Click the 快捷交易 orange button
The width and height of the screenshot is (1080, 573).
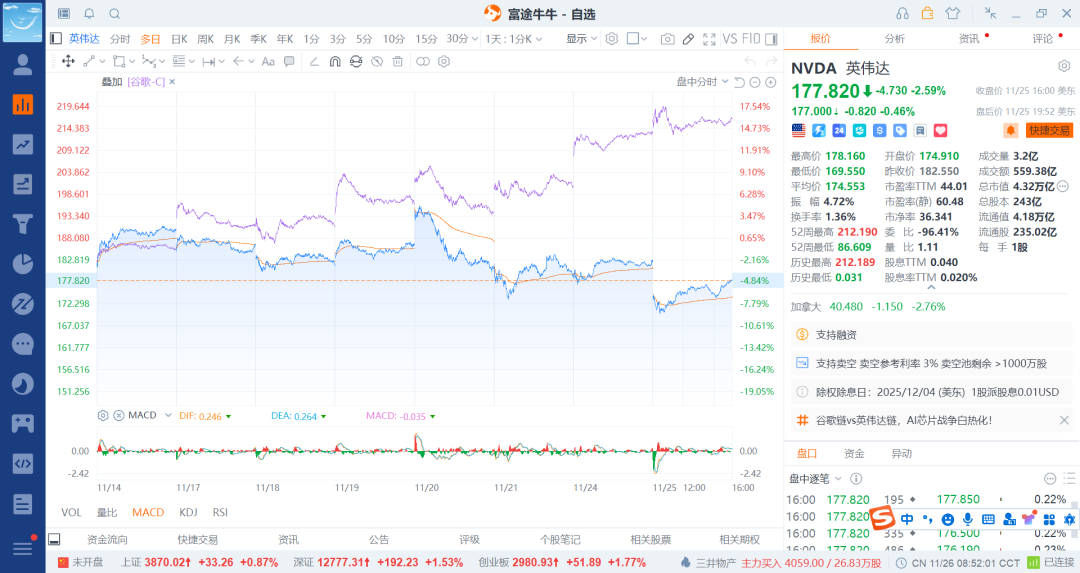click(x=1048, y=130)
